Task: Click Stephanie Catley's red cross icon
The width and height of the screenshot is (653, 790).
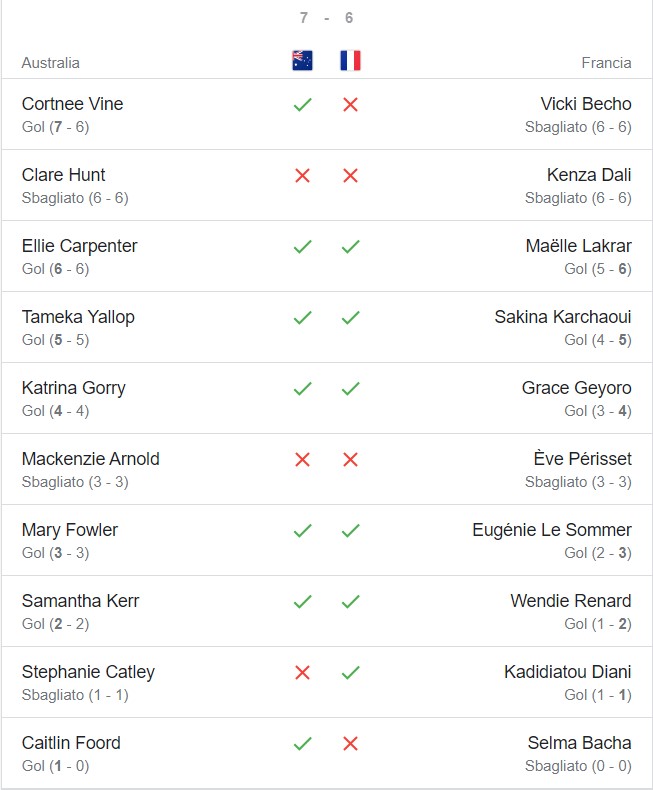Action: click(302, 672)
